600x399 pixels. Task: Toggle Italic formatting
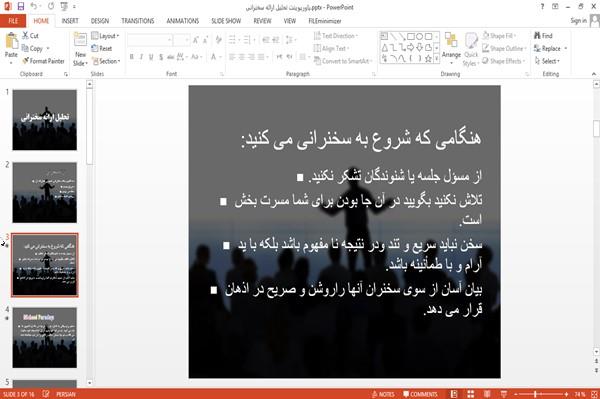coord(141,57)
